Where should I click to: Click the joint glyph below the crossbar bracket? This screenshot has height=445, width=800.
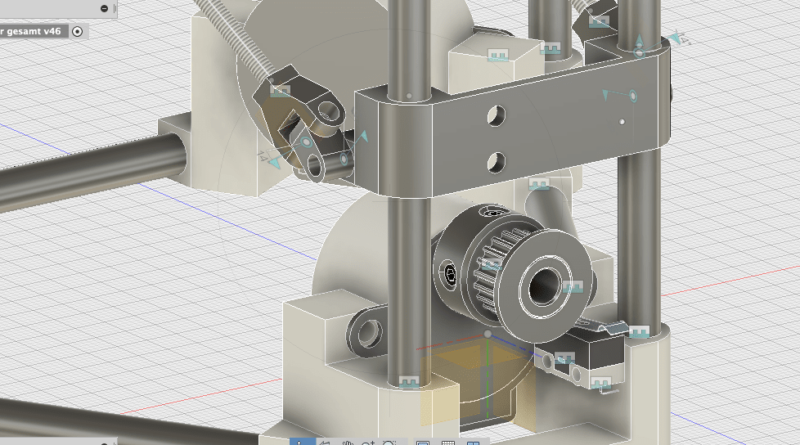coord(539,184)
